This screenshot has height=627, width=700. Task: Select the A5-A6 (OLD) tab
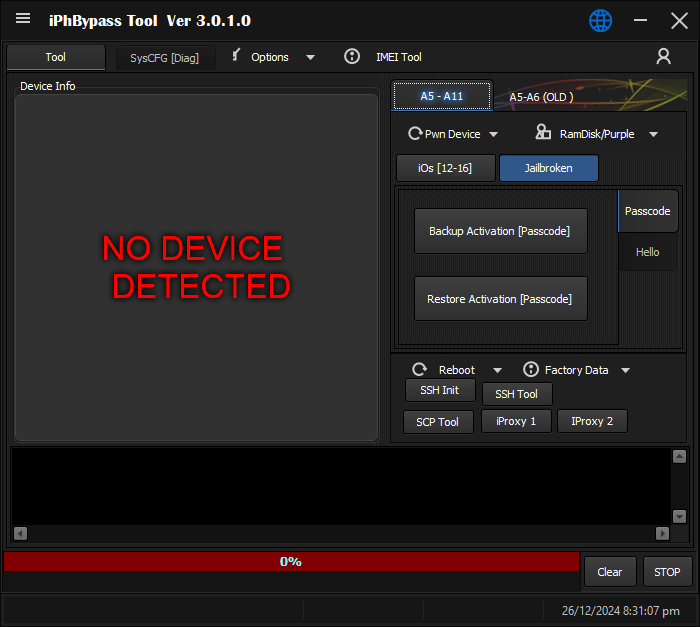(x=541, y=97)
